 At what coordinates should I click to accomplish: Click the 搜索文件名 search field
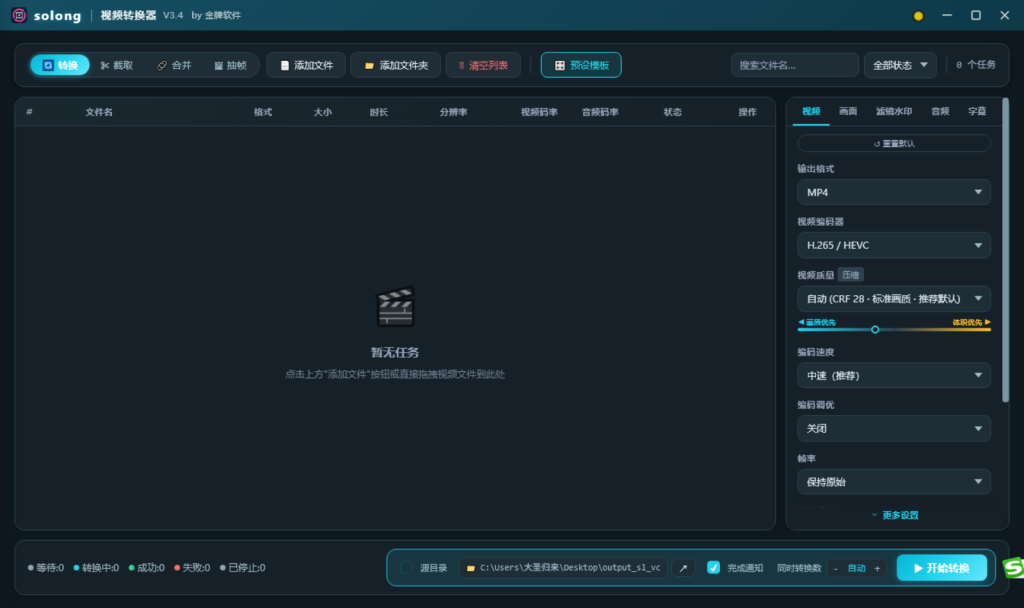pyautogui.click(x=795, y=65)
